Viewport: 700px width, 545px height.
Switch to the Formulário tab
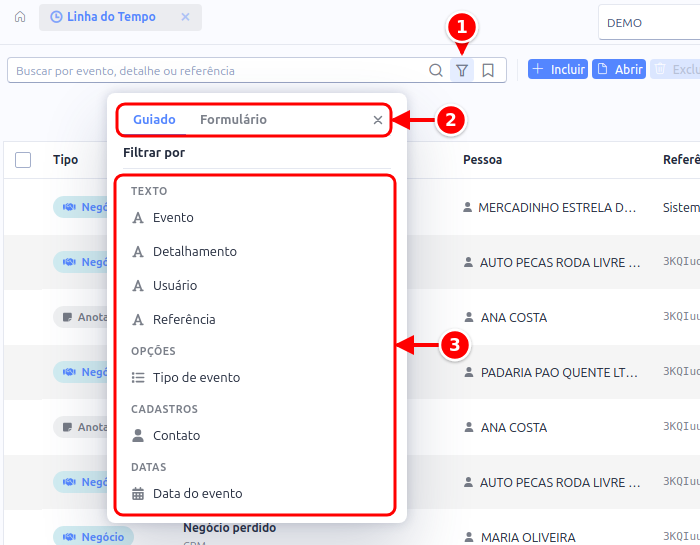pyautogui.click(x=233, y=120)
